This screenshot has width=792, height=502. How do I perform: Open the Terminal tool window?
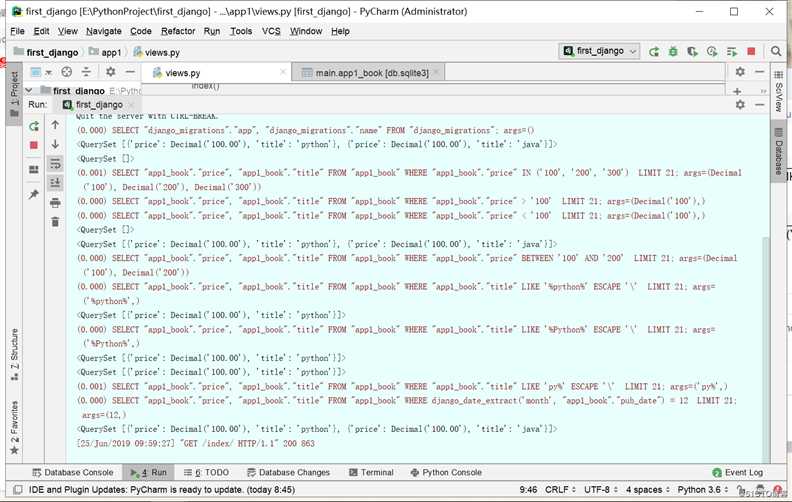click(371, 472)
